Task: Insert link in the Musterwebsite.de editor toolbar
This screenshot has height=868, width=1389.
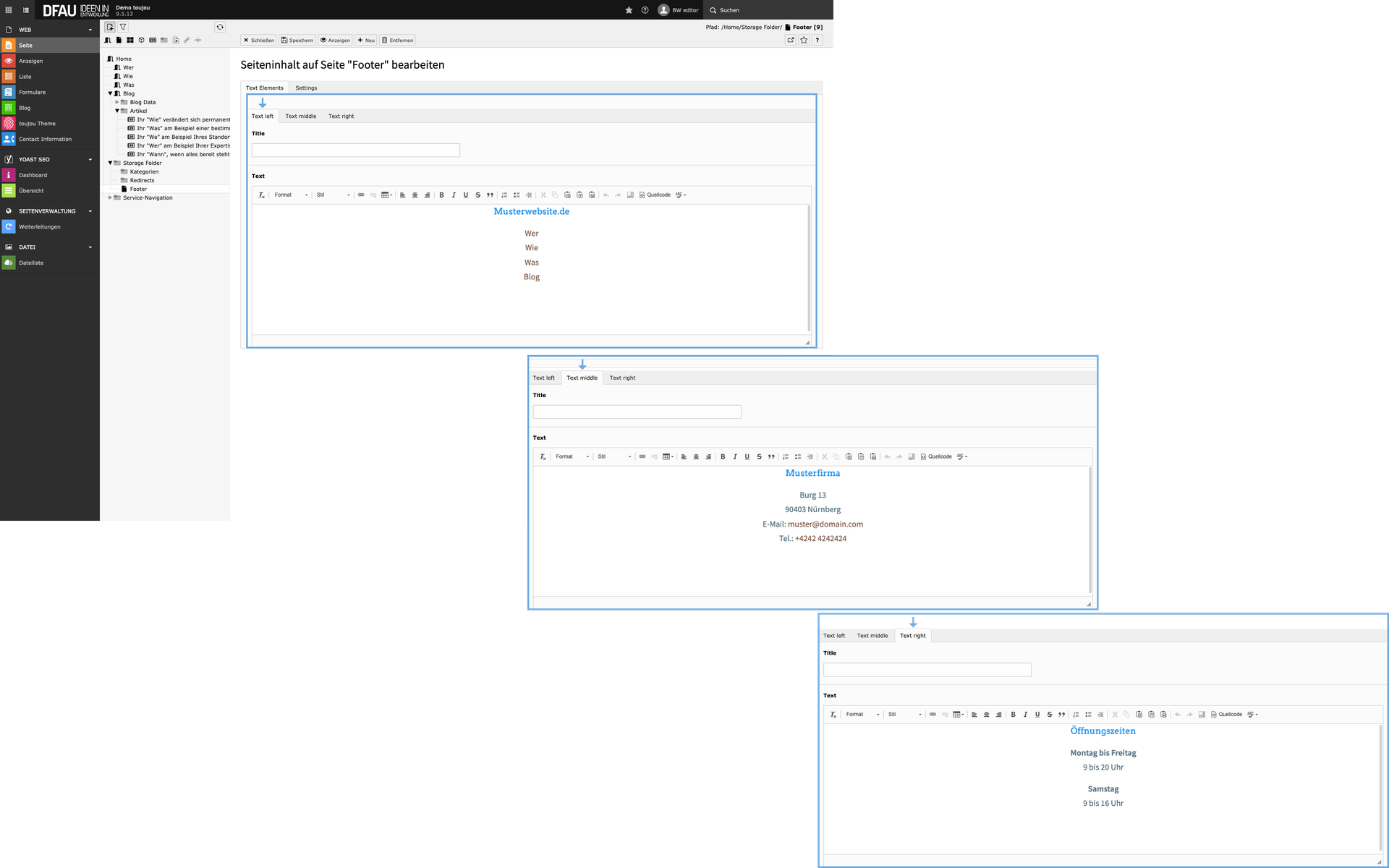Action: (361, 195)
